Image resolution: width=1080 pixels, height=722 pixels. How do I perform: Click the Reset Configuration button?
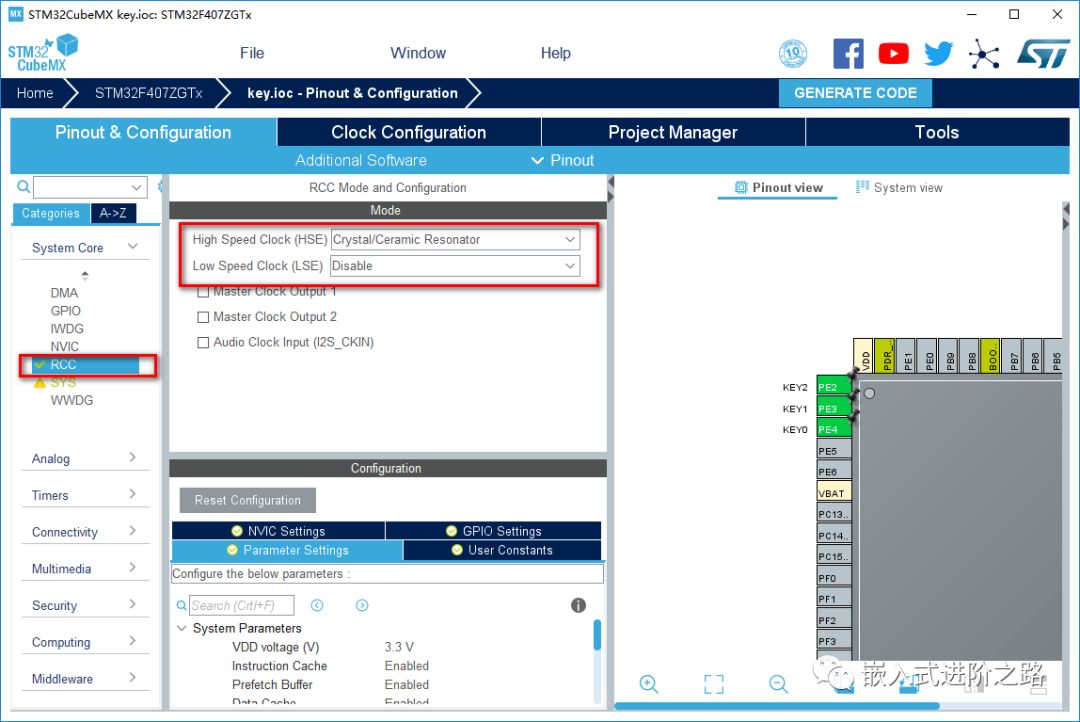(248, 500)
